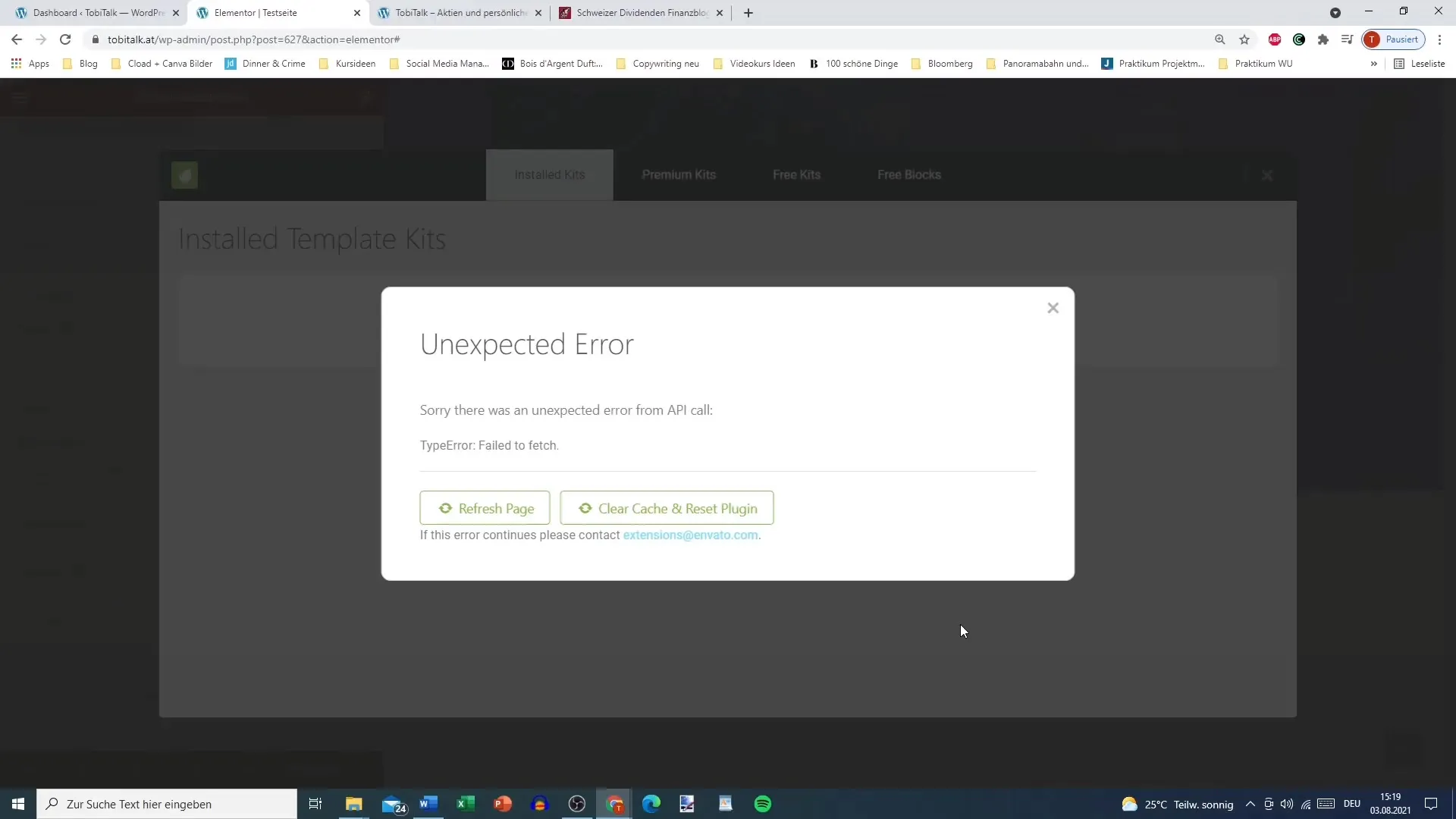Launch PowerPoint from the taskbar
1456x819 pixels.
[503, 804]
